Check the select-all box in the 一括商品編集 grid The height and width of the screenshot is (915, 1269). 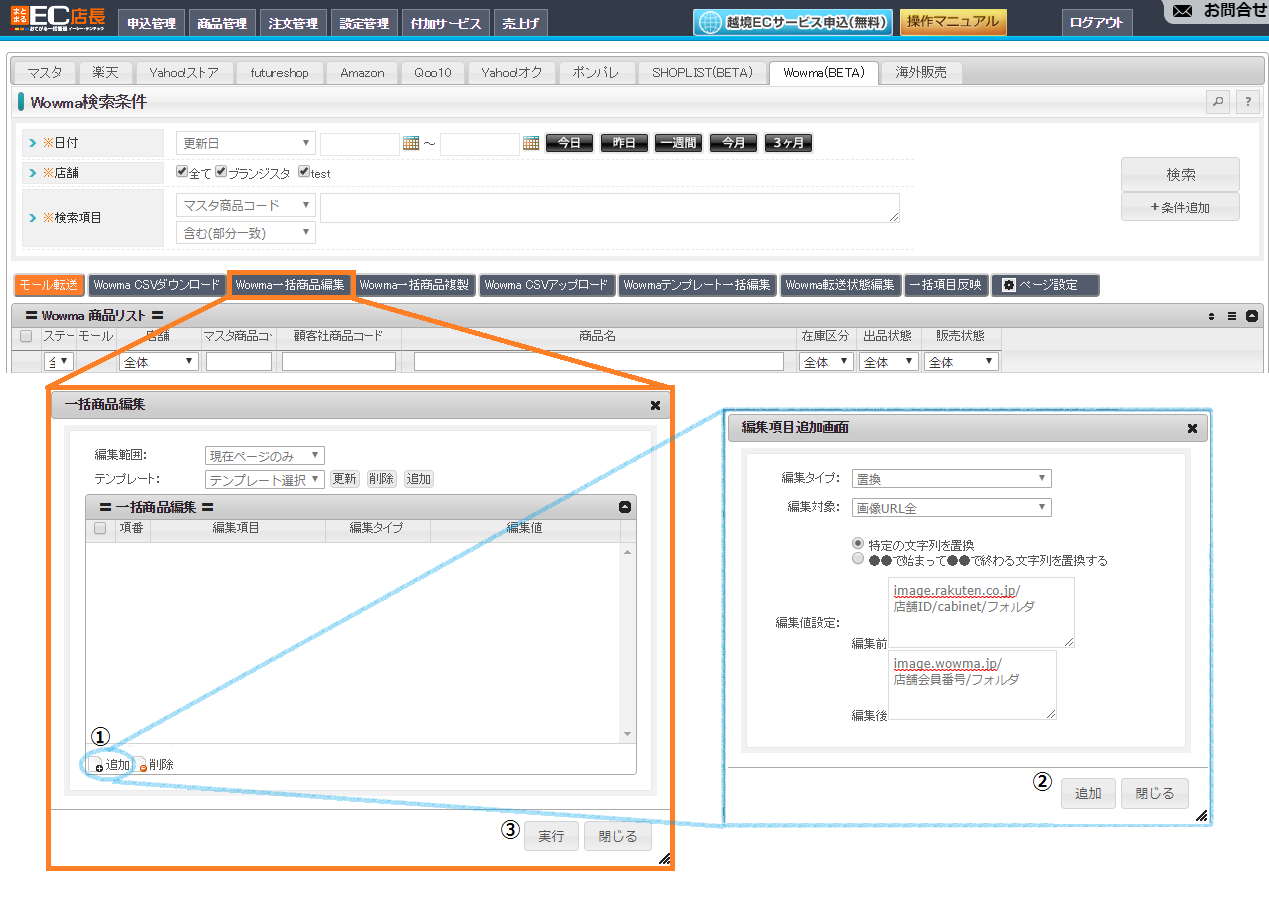tap(100, 528)
